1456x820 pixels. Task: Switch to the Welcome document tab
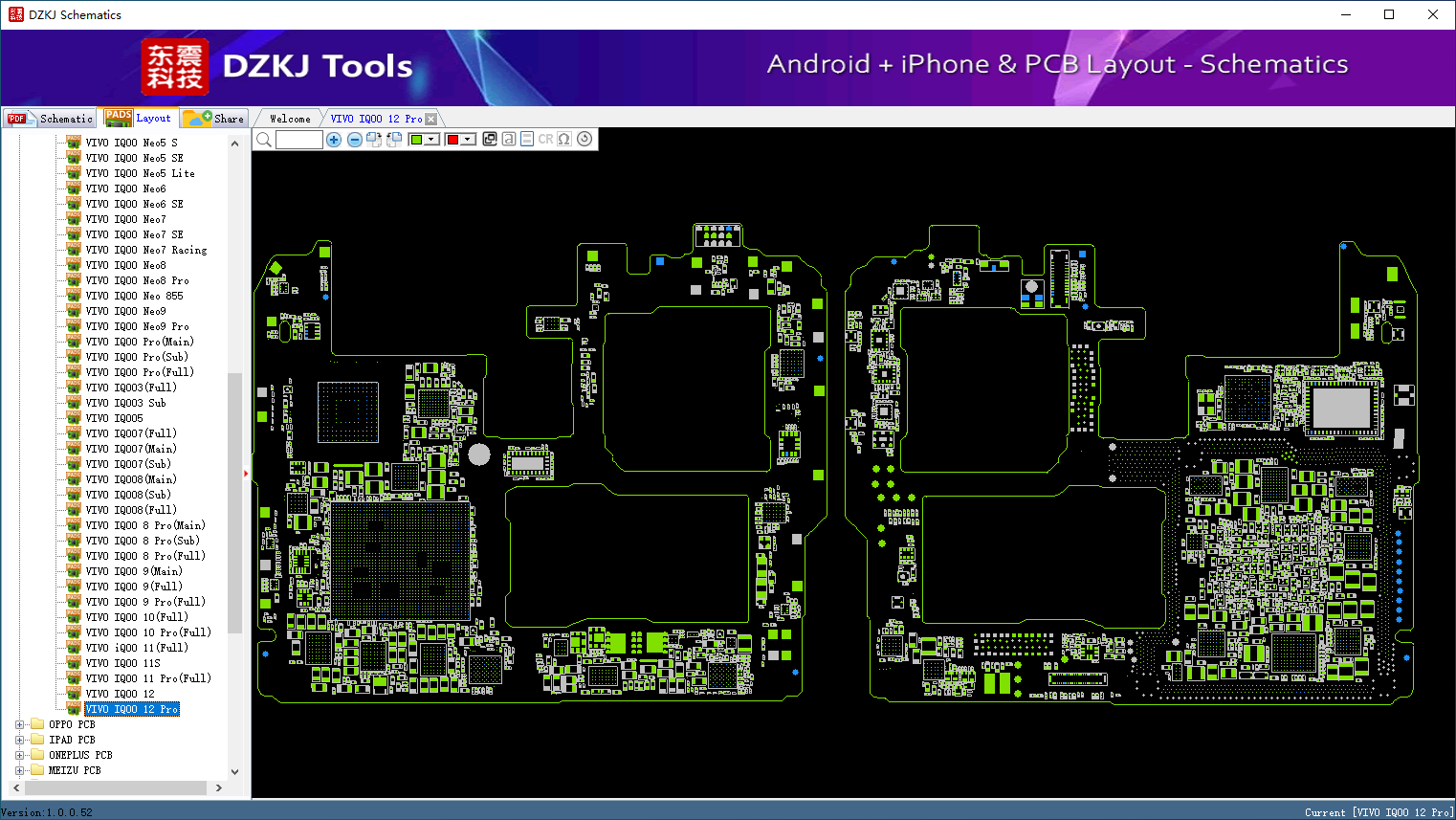(x=290, y=119)
